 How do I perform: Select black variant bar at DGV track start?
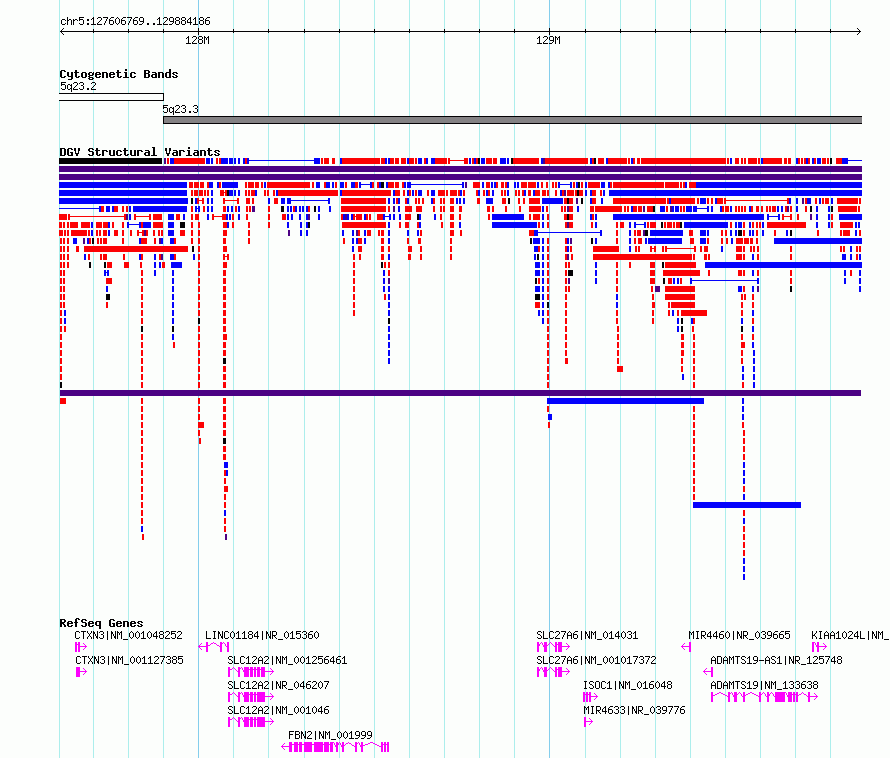click(111, 161)
